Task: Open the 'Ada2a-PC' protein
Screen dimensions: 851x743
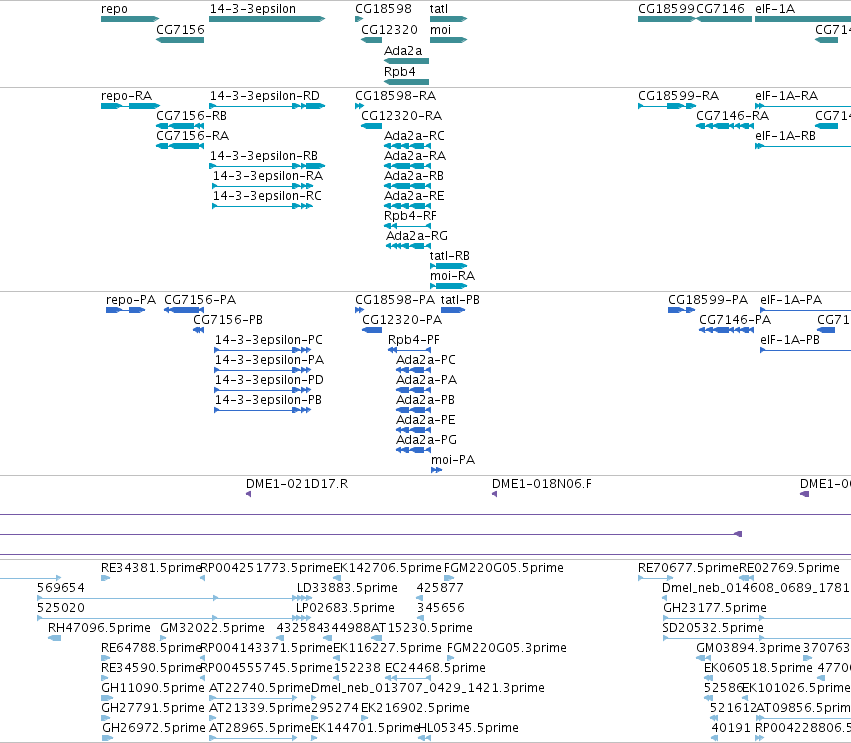Action: (x=426, y=360)
